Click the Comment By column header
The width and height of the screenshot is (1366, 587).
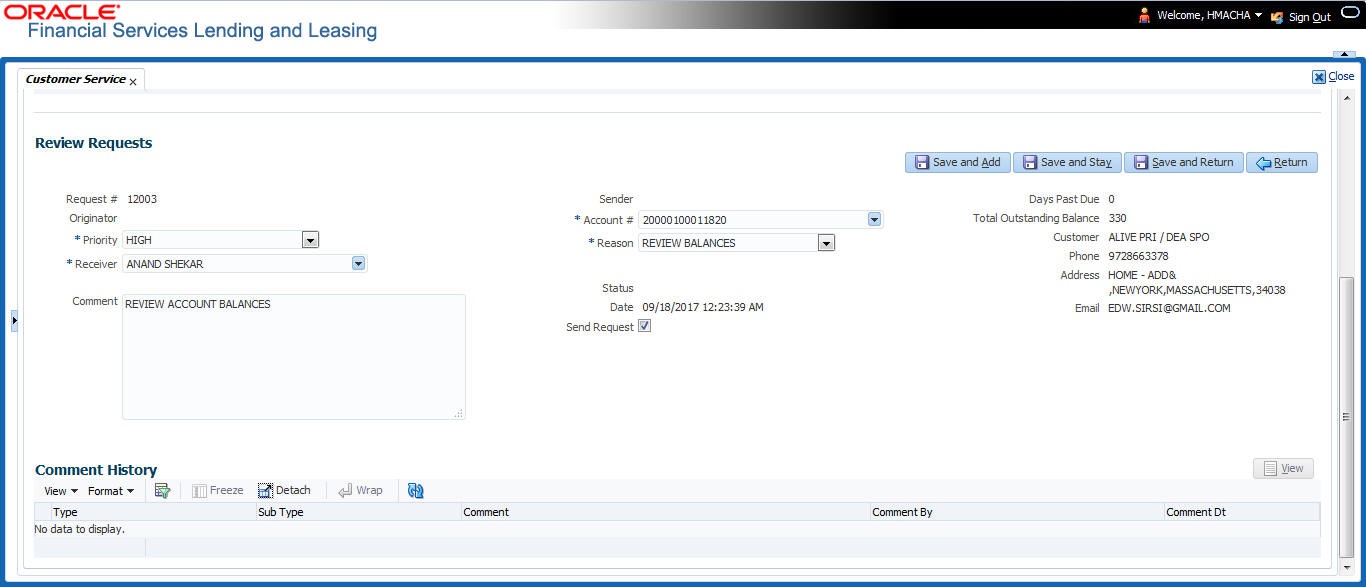[1018, 512]
